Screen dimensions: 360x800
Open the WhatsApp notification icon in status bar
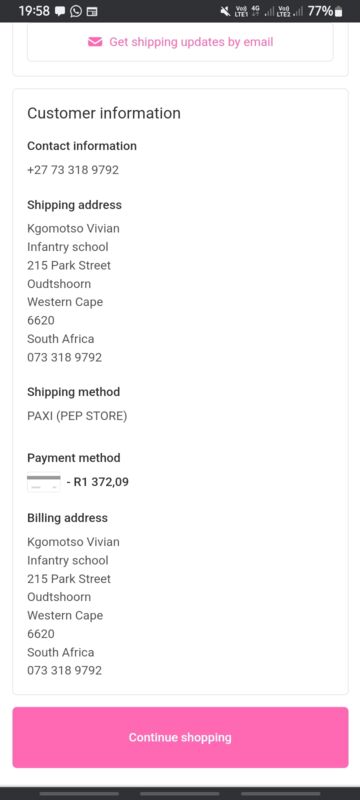(x=76, y=11)
